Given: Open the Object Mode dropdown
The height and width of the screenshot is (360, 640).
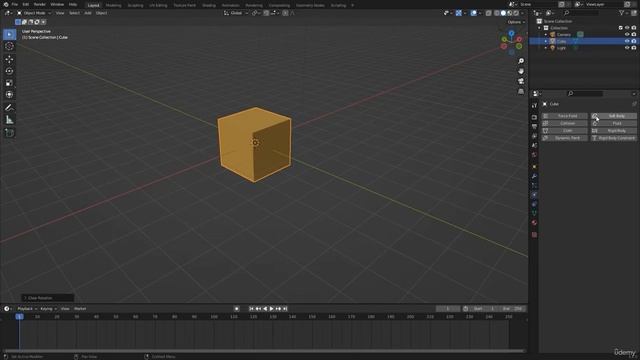Looking at the screenshot, I should (x=33, y=13).
